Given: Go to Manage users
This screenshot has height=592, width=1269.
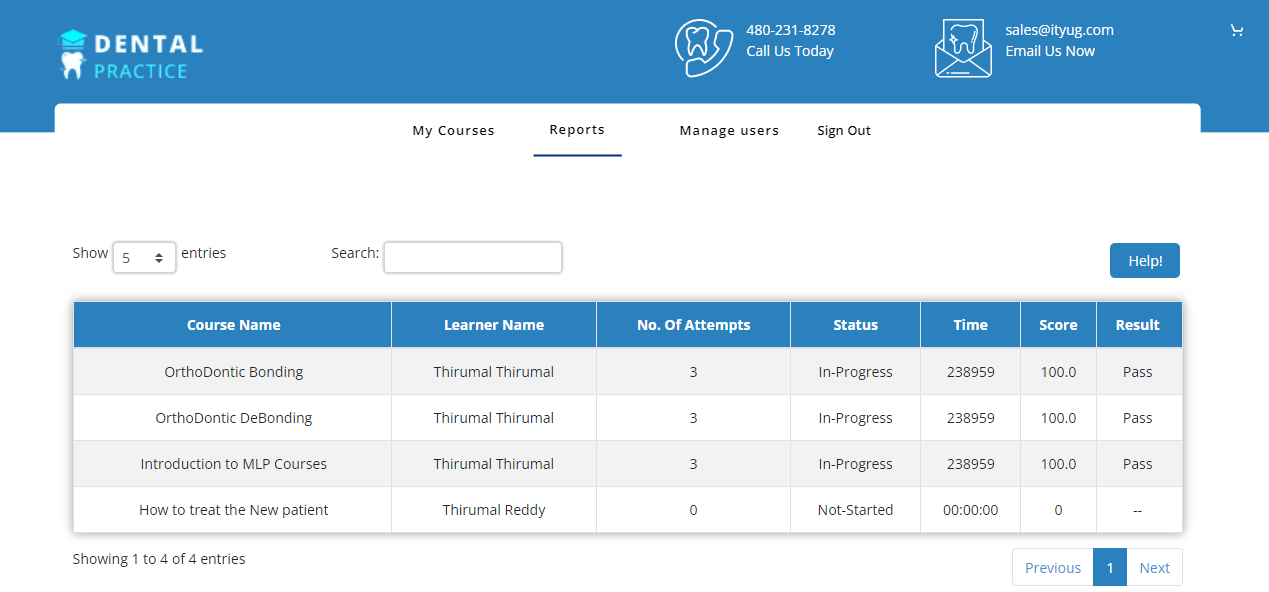Looking at the screenshot, I should 729,131.
